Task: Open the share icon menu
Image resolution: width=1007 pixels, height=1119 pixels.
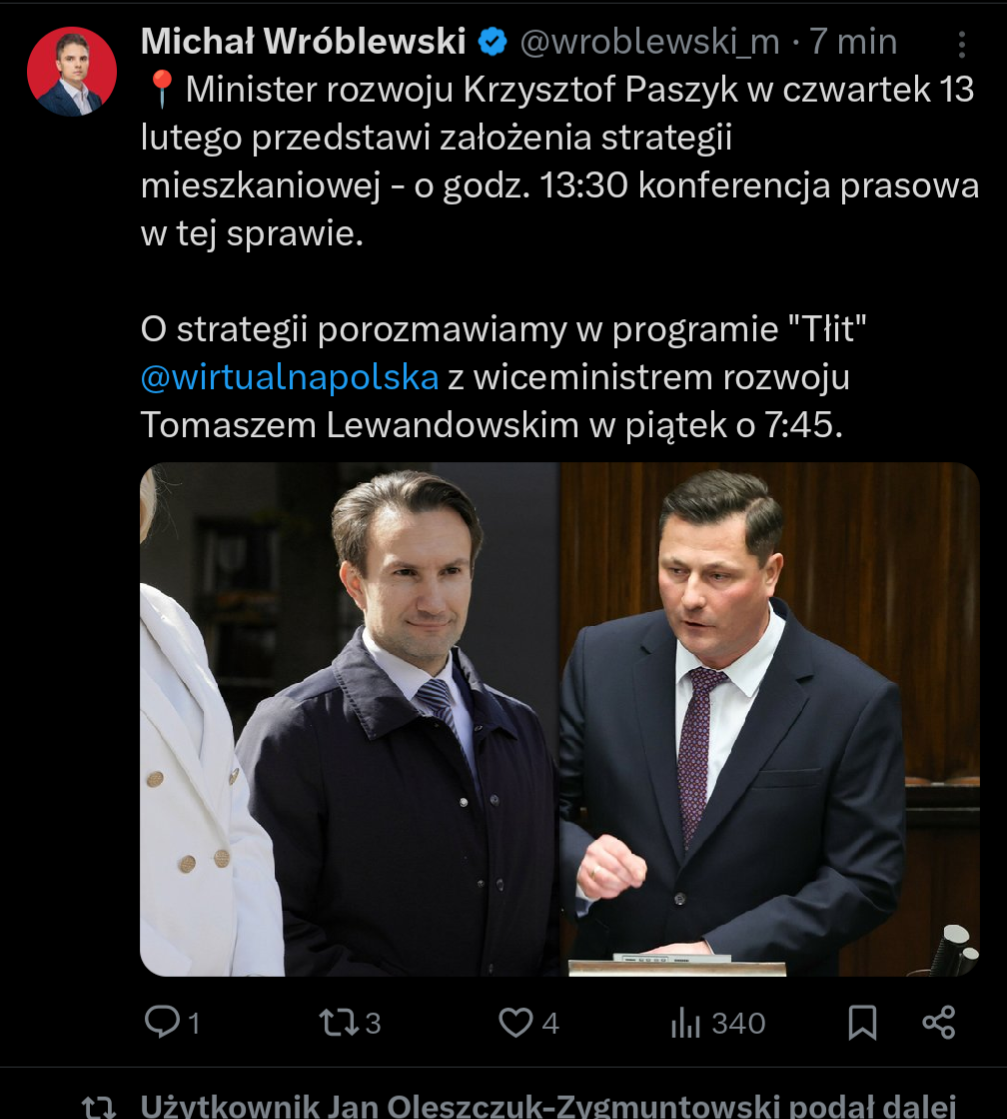Action: click(x=938, y=1022)
